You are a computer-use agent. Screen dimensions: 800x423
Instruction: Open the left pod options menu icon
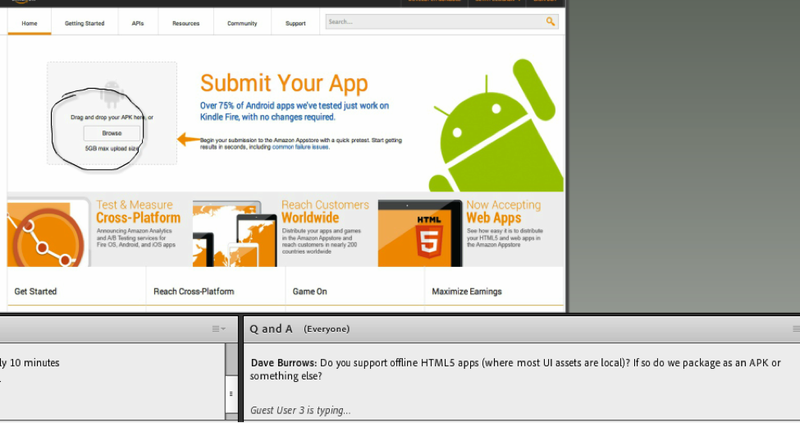218,329
